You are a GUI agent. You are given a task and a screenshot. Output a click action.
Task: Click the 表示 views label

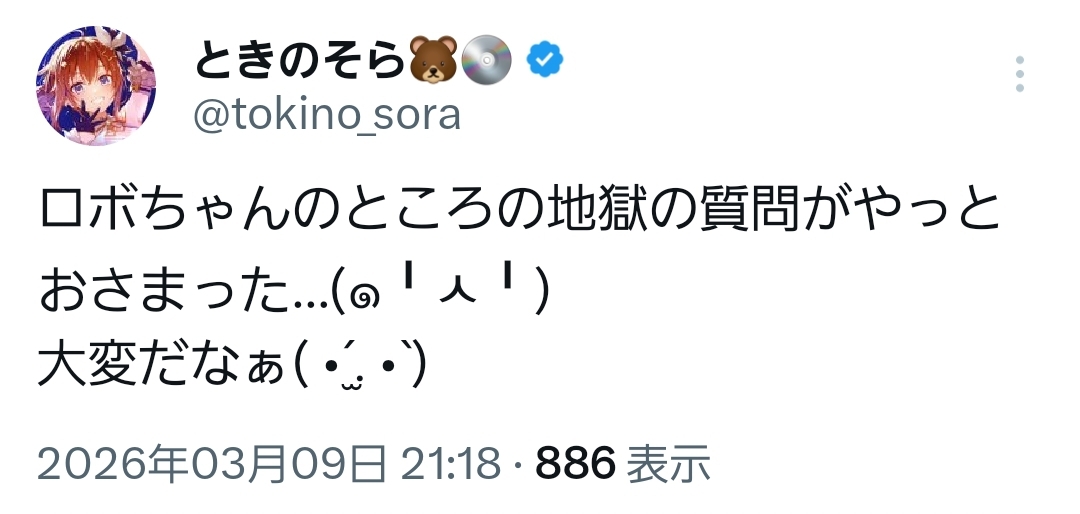pyautogui.click(x=668, y=463)
